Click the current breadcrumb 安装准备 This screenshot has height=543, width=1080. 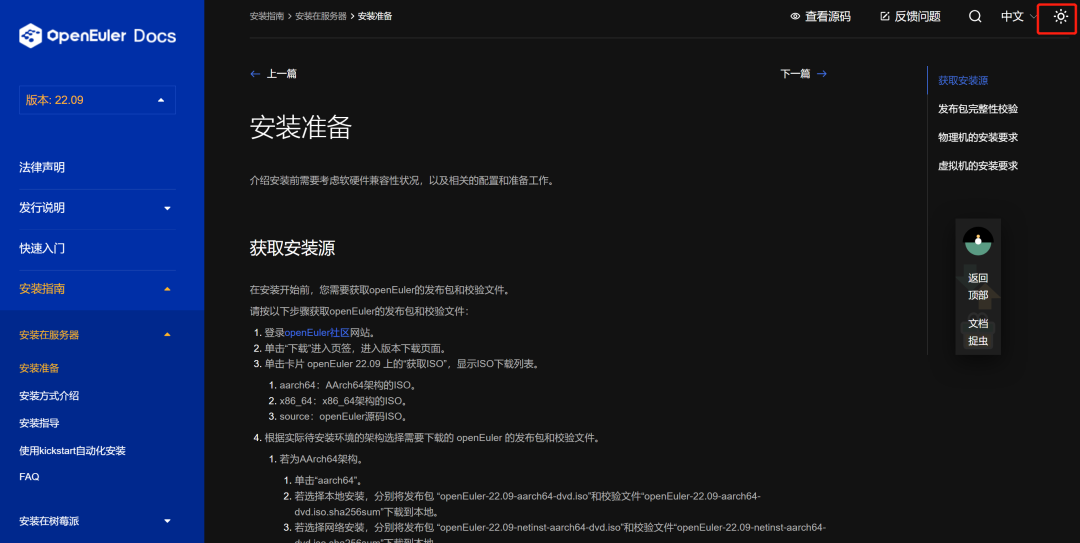tap(375, 16)
